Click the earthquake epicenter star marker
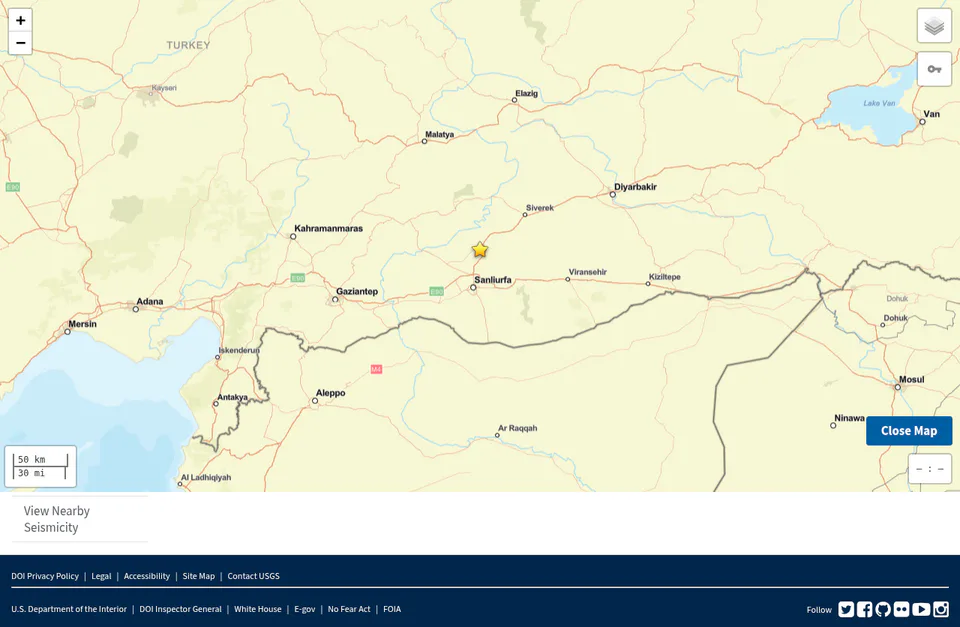 [x=480, y=250]
